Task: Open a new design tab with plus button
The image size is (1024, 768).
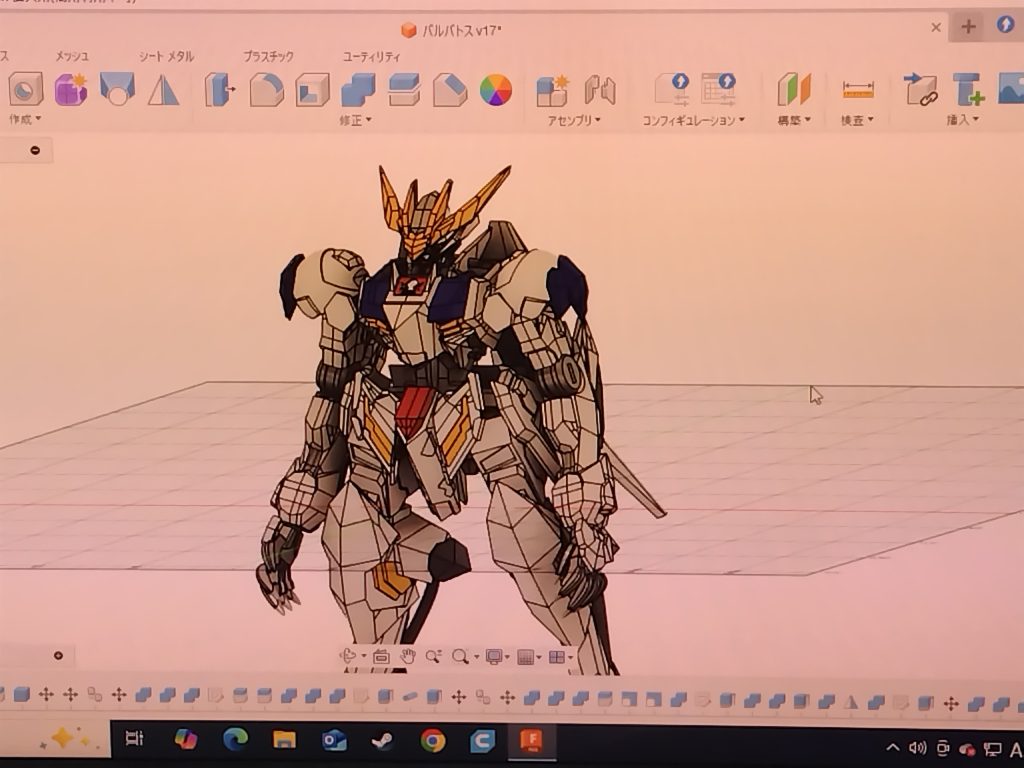Action: tap(968, 27)
